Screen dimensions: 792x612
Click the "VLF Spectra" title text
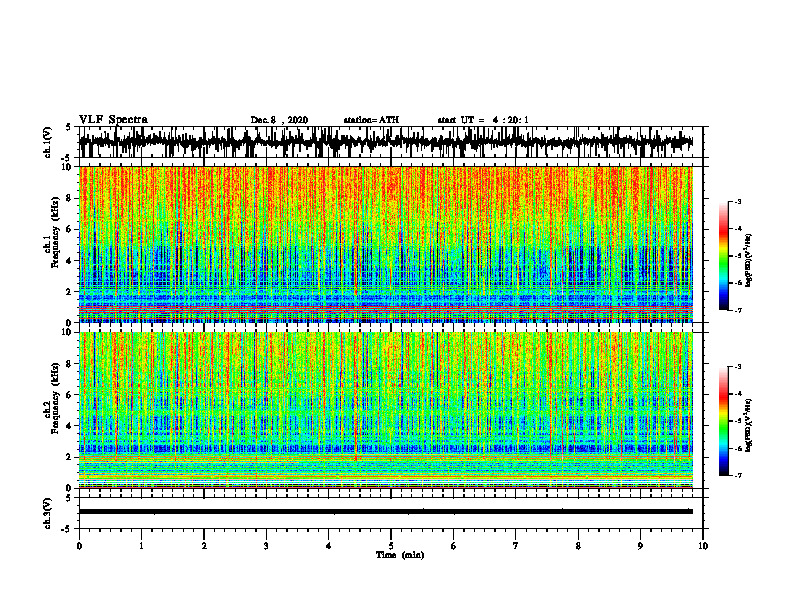113,120
